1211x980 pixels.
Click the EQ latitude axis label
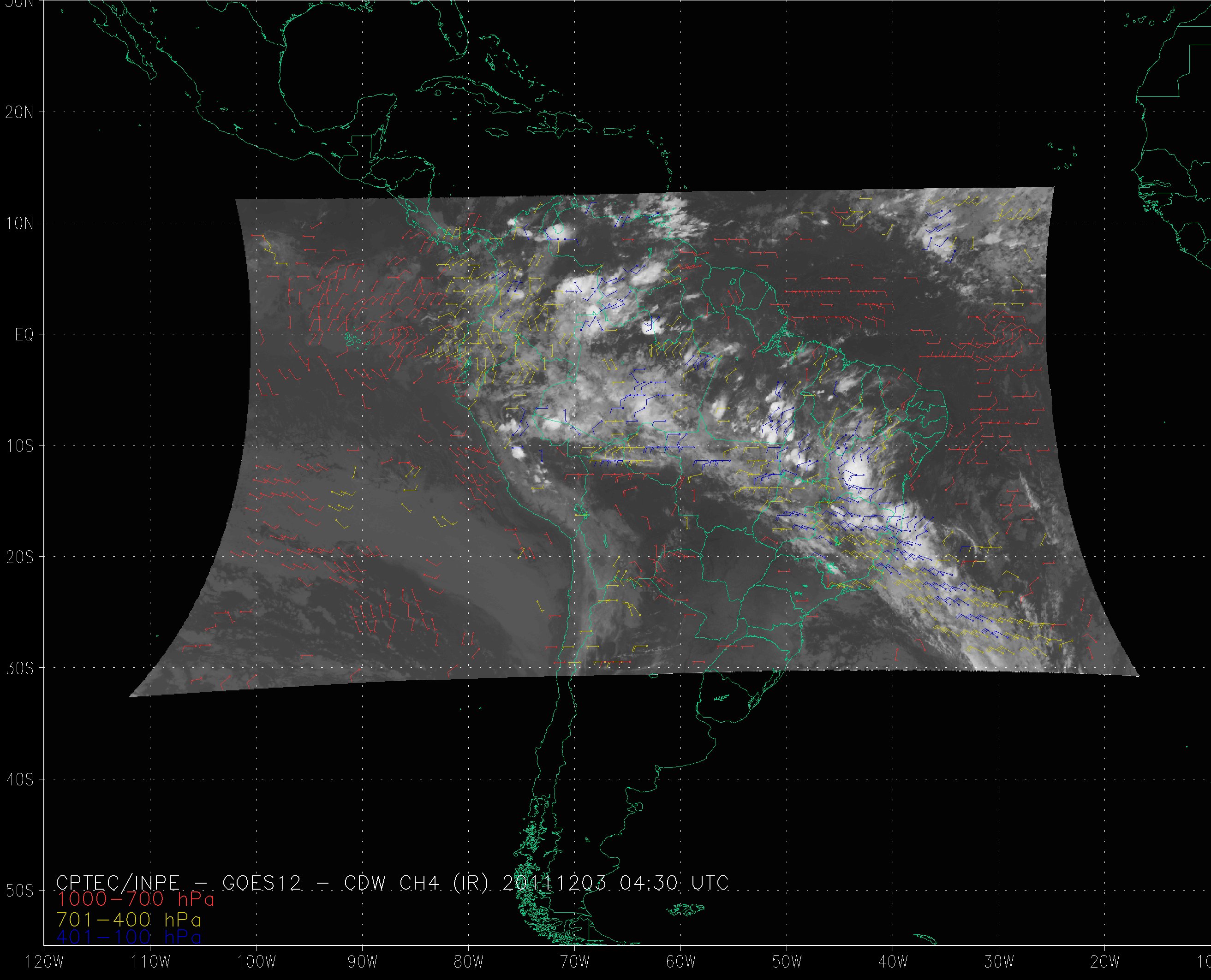coord(24,335)
